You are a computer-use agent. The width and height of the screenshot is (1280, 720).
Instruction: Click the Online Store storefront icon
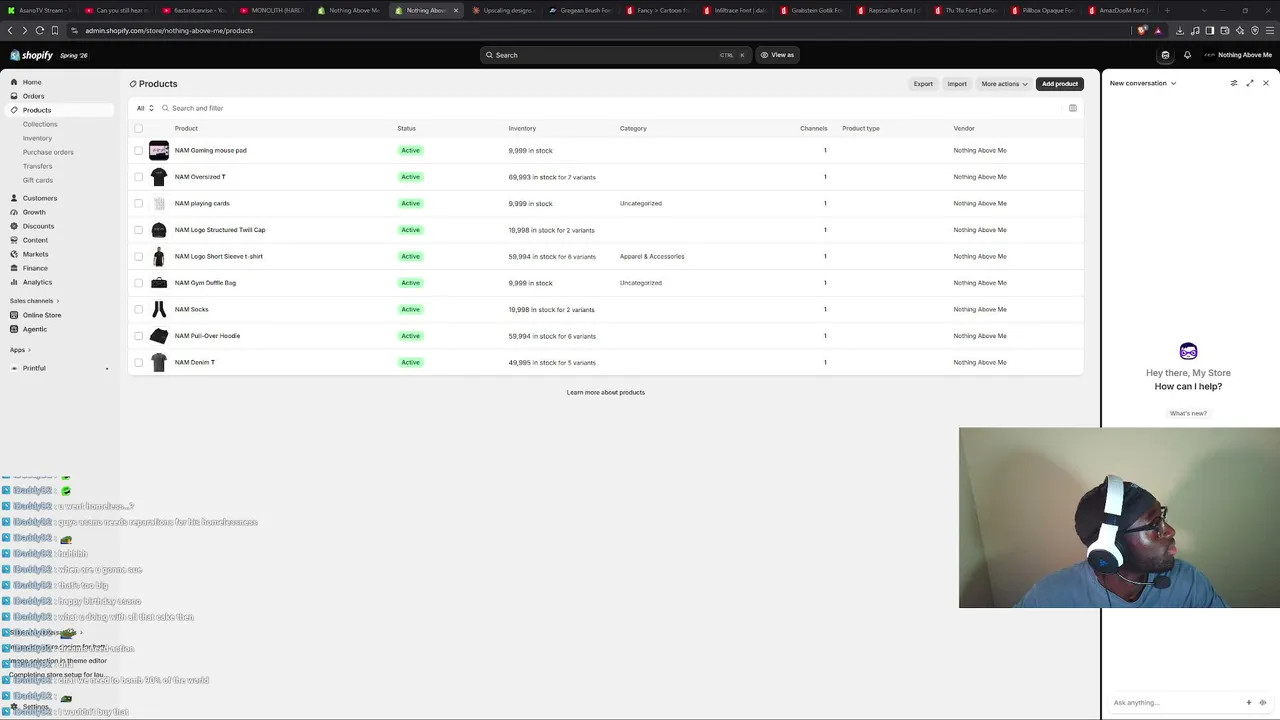14,315
